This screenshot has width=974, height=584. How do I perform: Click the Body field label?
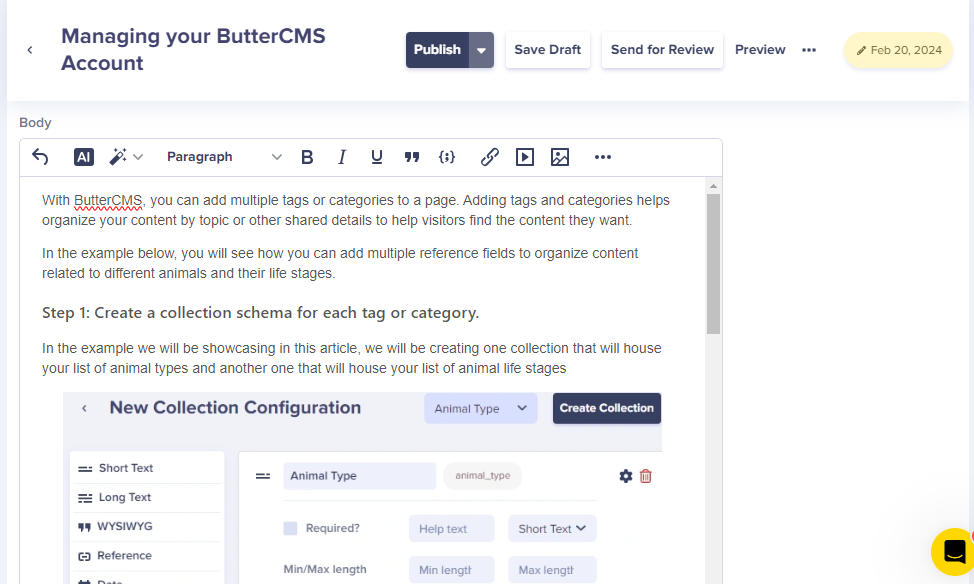tap(35, 122)
